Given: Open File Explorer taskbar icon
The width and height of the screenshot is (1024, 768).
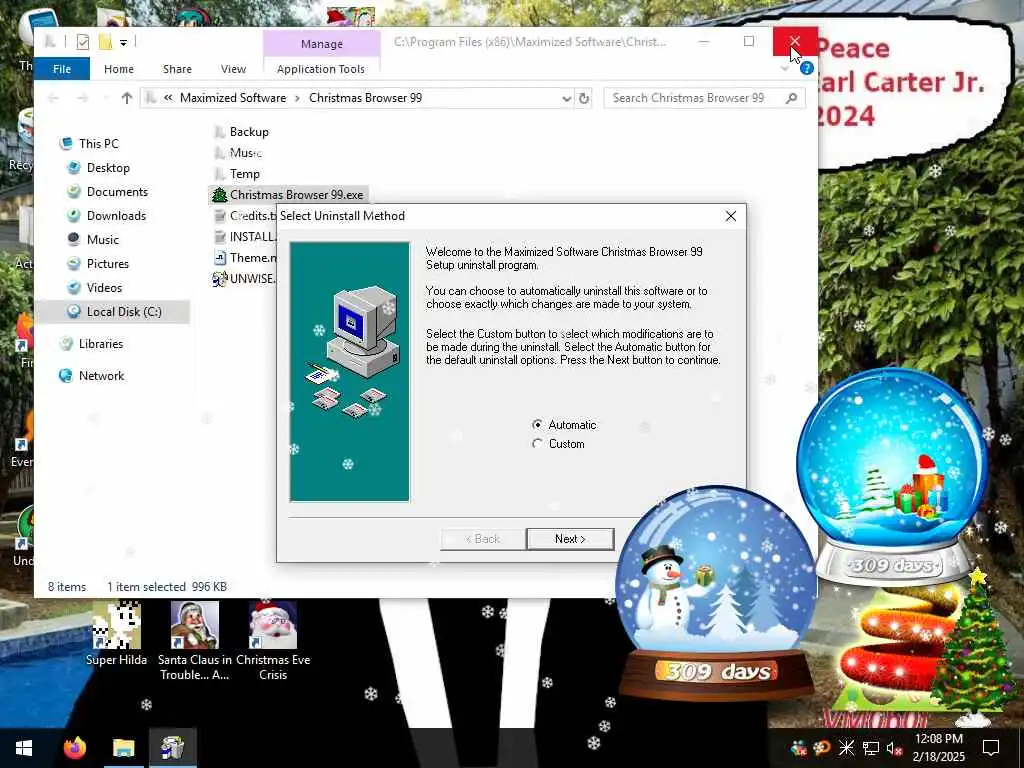Looking at the screenshot, I should pyautogui.click(x=123, y=748).
